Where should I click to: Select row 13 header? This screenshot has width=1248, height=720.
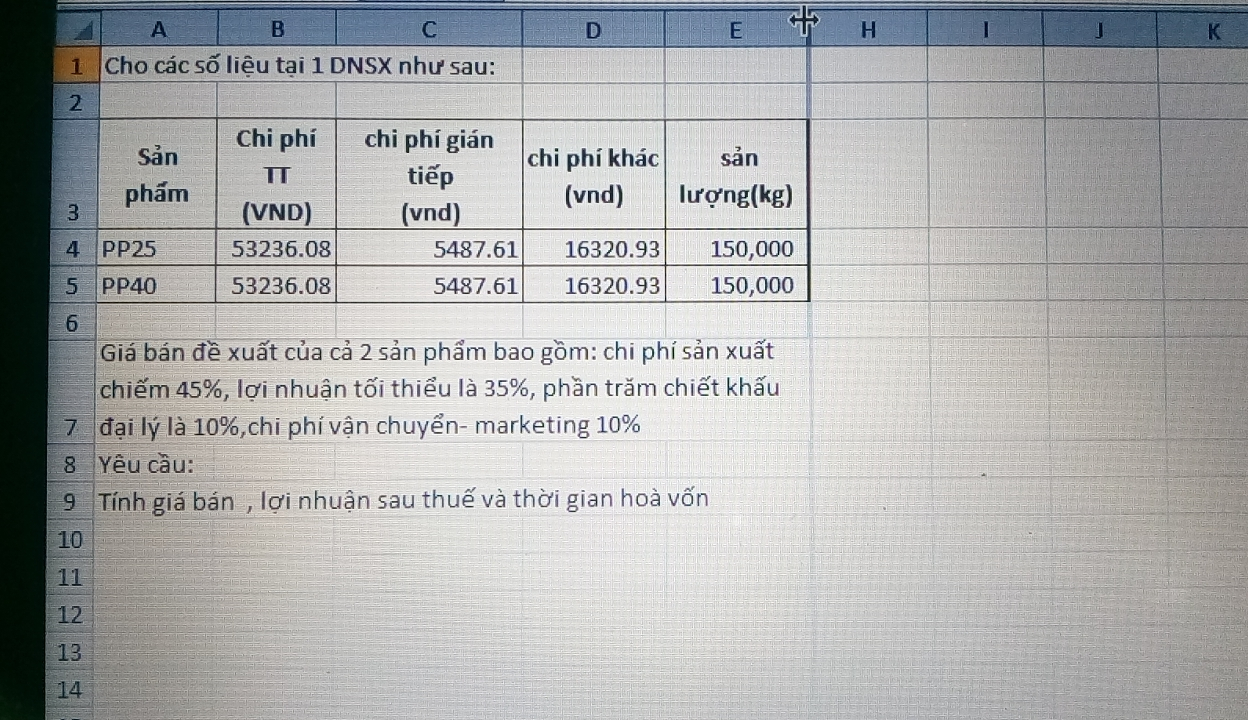tap(70, 653)
